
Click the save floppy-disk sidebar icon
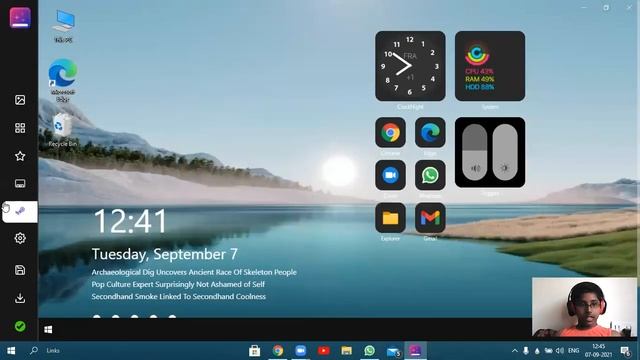coord(20,270)
